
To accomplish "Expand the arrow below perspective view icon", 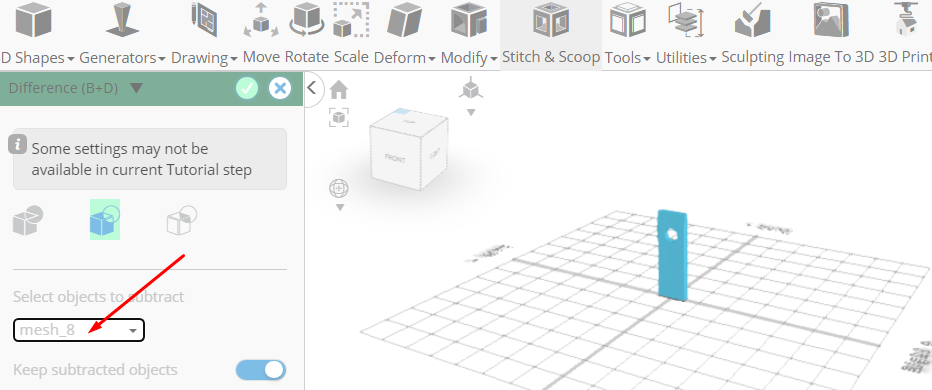I will pyautogui.click(x=471, y=112).
